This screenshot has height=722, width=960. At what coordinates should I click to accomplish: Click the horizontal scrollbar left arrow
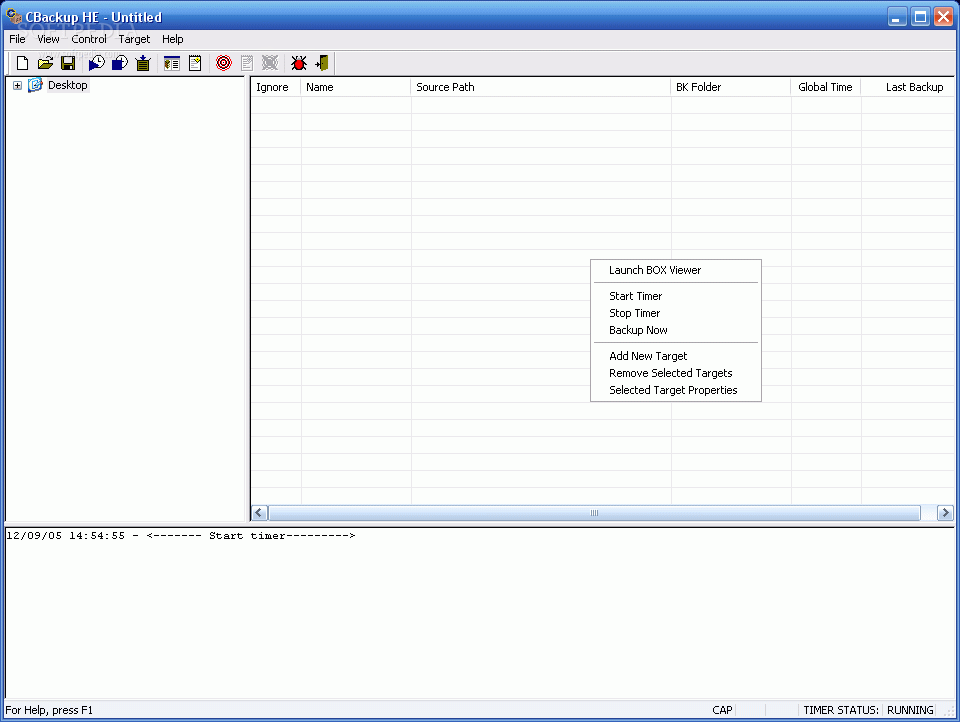click(x=260, y=513)
